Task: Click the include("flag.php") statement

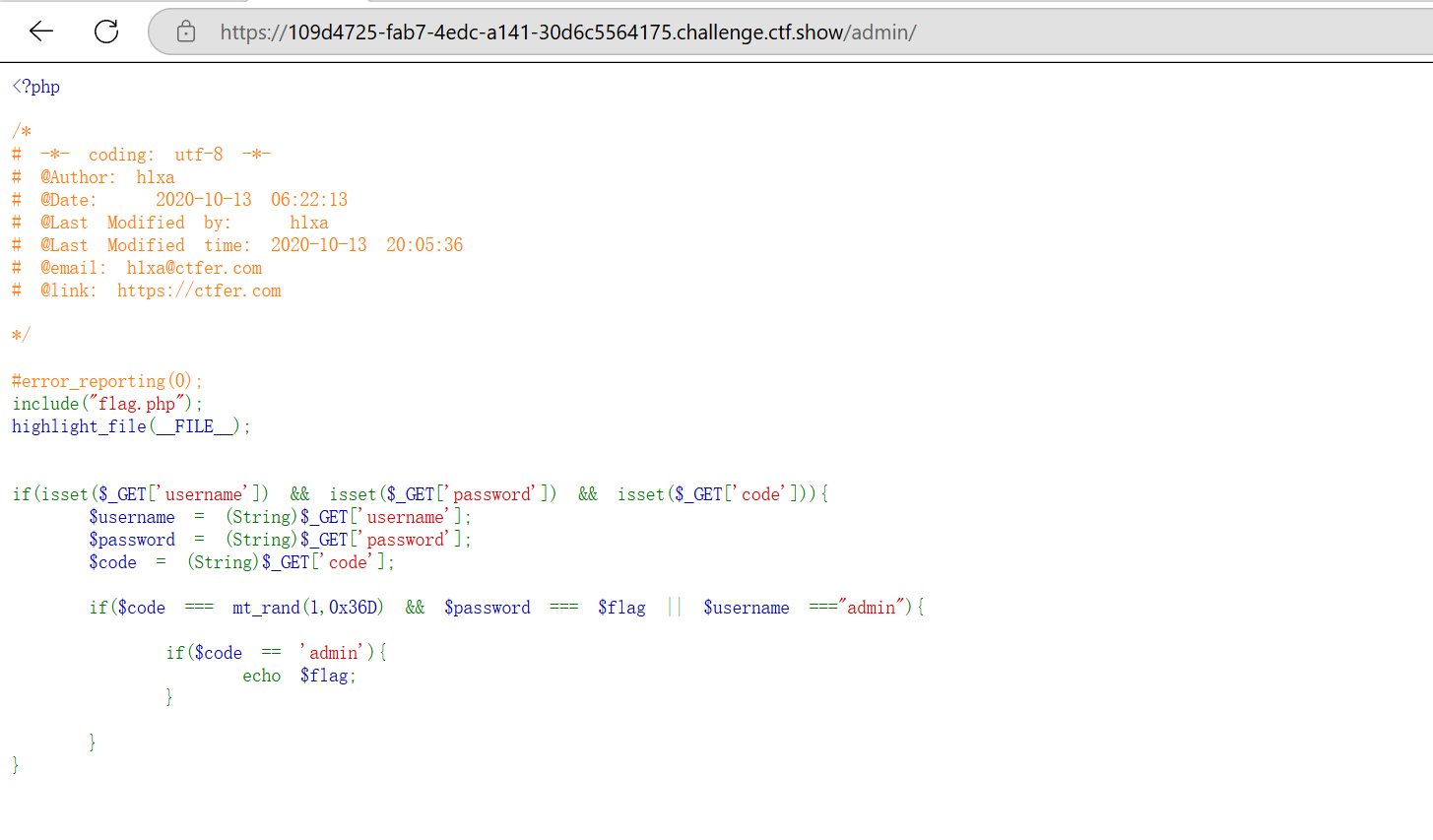Action: [106, 404]
